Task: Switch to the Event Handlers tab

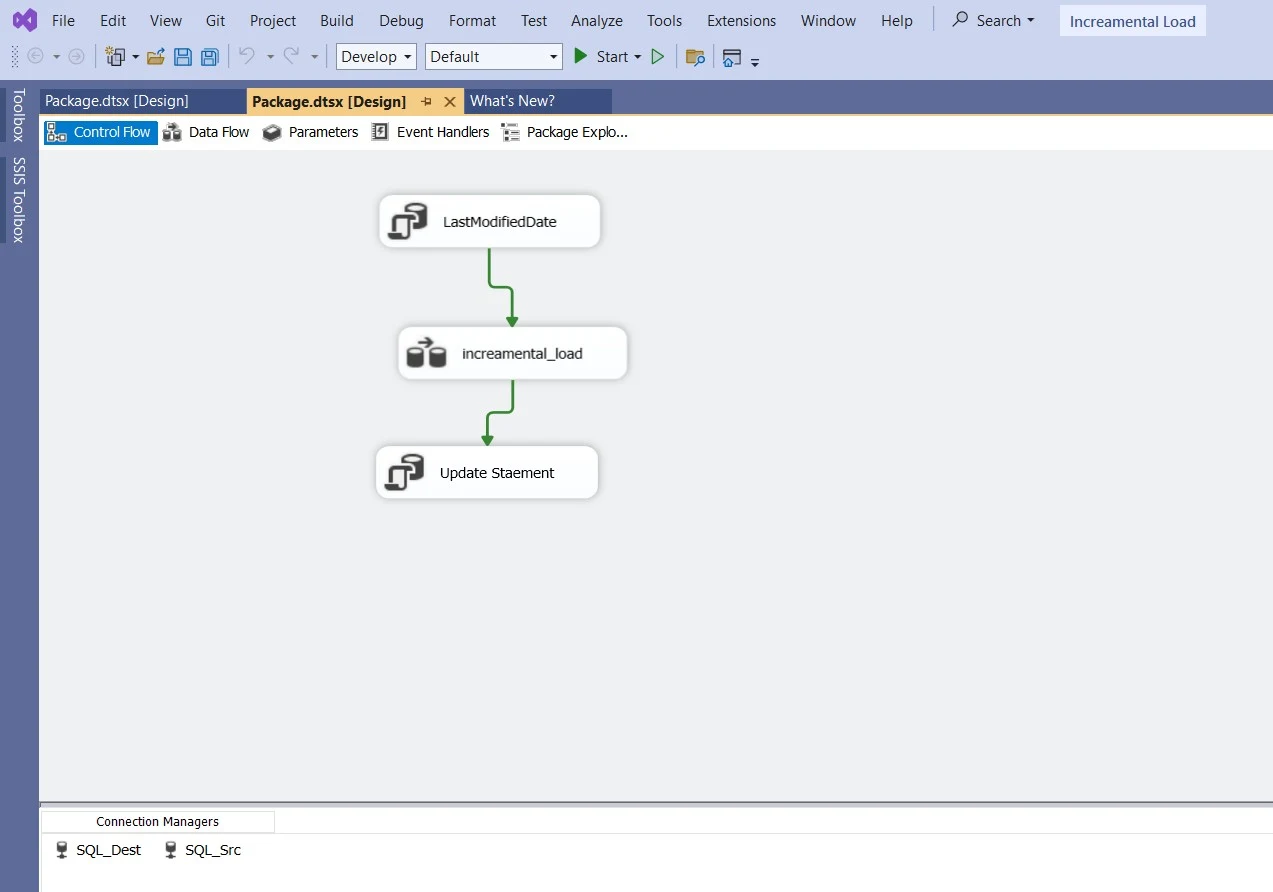Action: pyautogui.click(x=431, y=132)
